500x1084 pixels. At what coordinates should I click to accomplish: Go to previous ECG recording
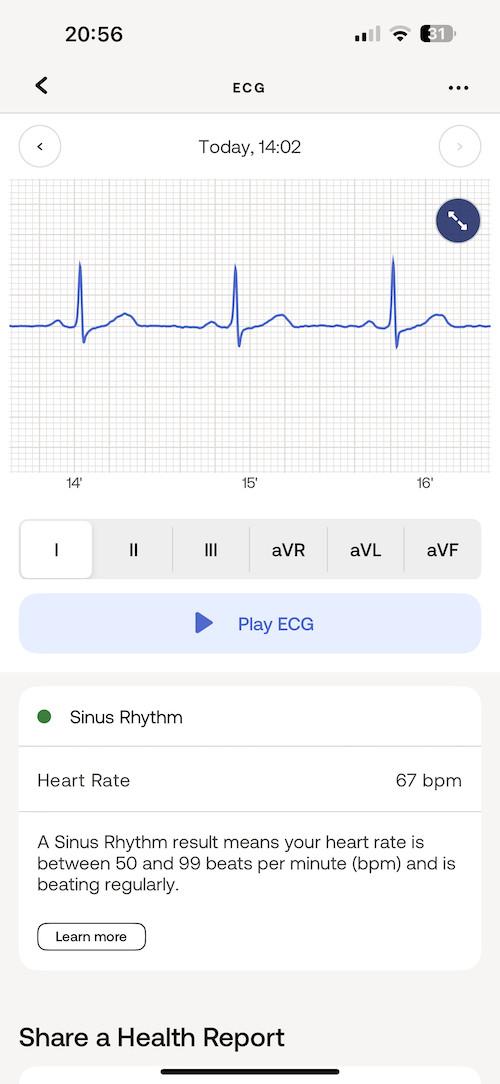click(39, 146)
